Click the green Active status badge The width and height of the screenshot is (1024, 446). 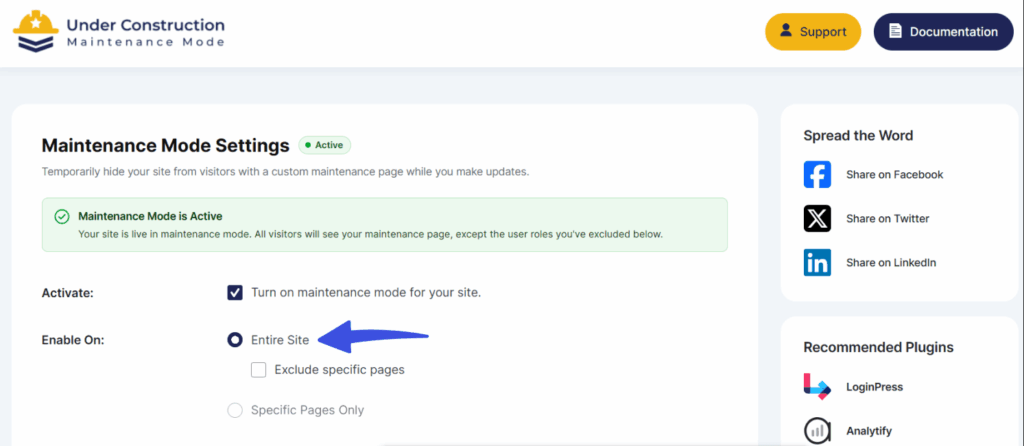(x=325, y=145)
